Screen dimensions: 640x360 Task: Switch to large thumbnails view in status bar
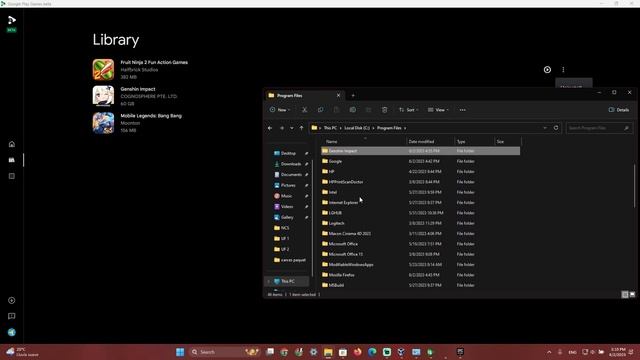632,294
